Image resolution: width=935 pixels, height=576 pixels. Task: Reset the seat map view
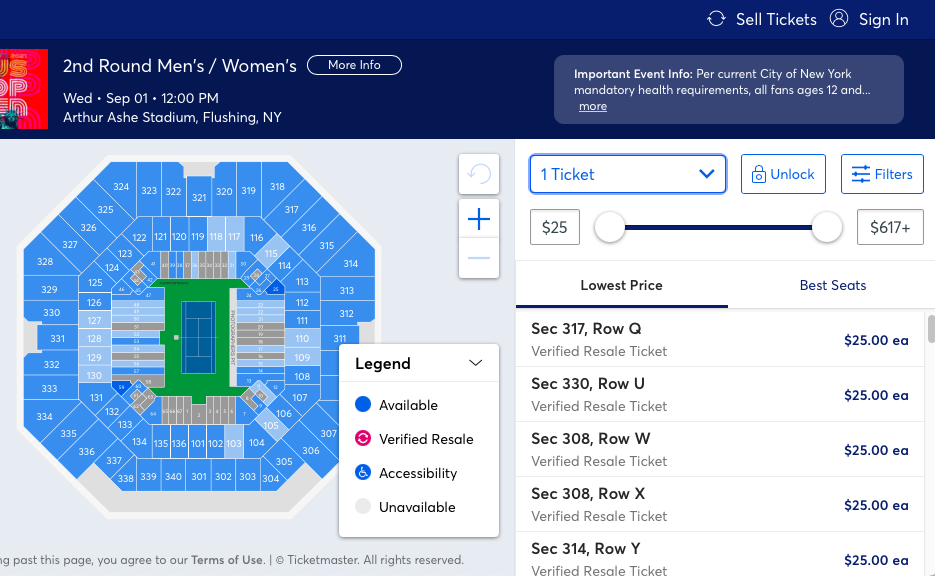pos(479,174)
